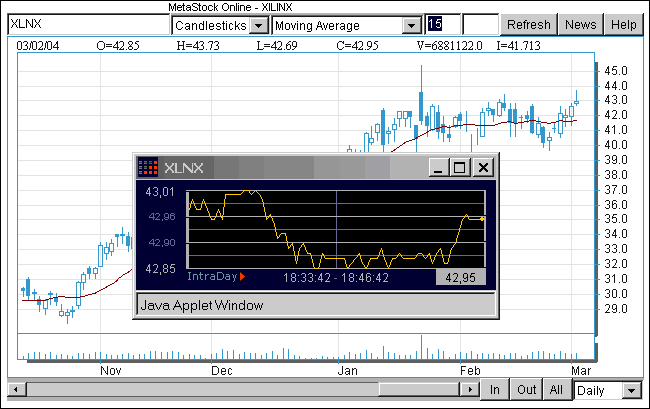The height and width of the screenshot is (409, 650).
Task: Click the H=43.73 high value
Action: (x=198, y=46)
